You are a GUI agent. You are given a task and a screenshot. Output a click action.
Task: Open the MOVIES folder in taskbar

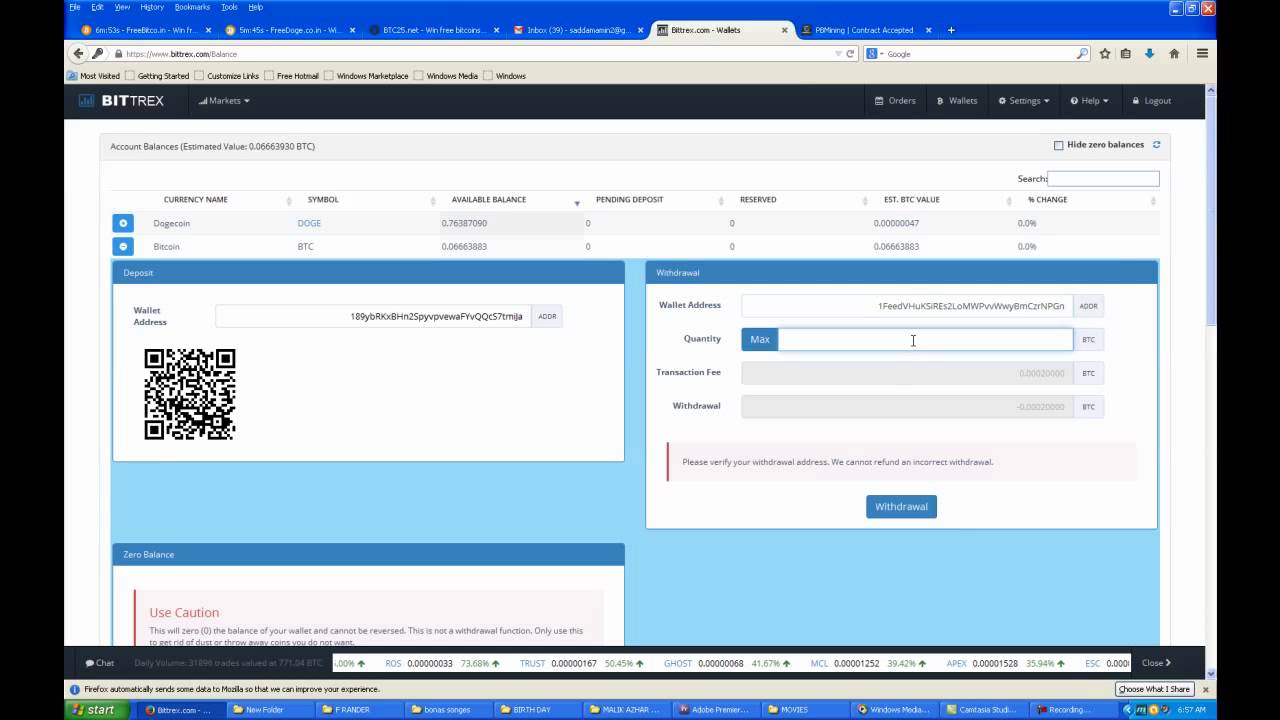[x=803, y=710]
